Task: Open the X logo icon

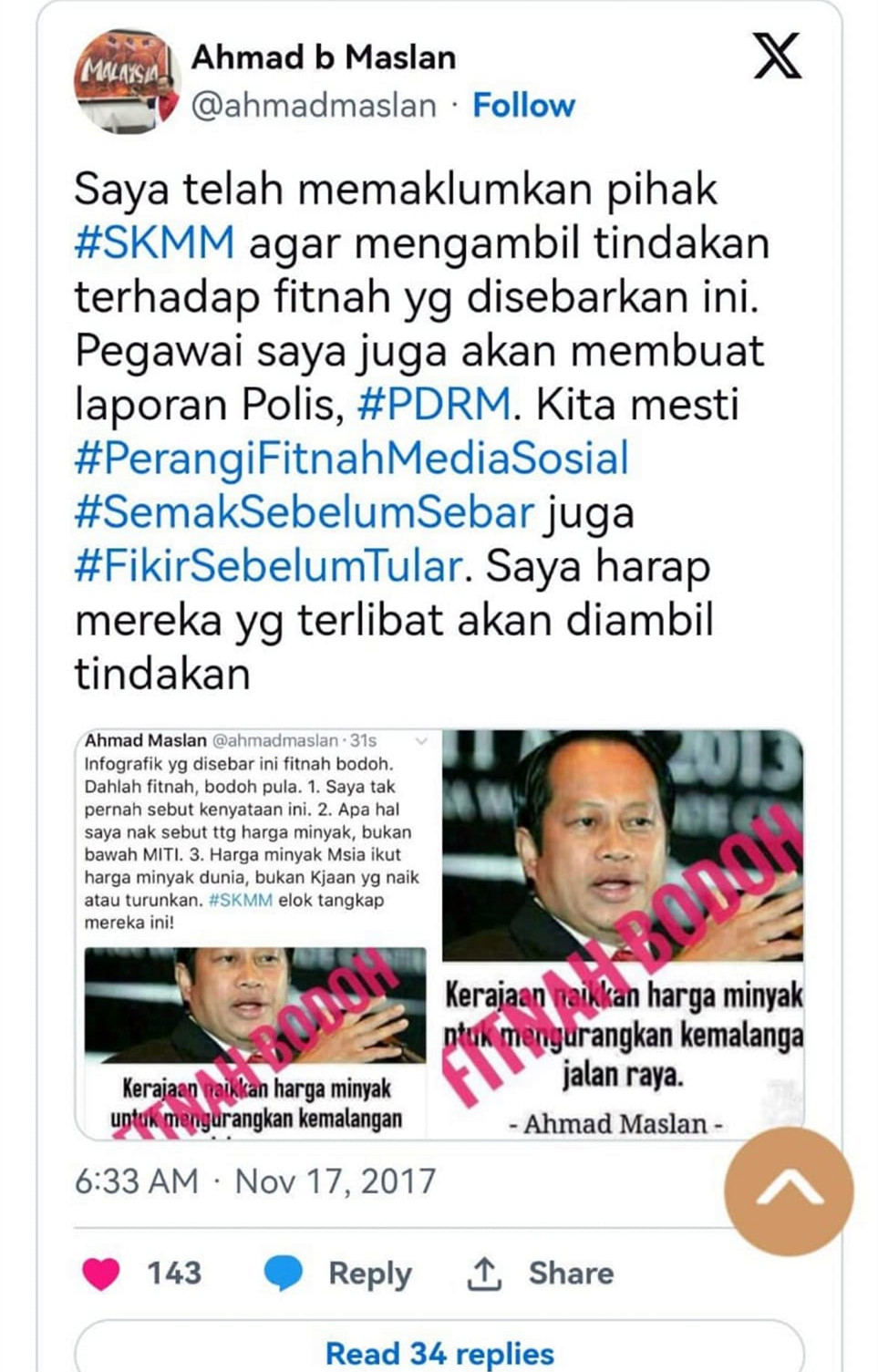Action: (777, 57)
